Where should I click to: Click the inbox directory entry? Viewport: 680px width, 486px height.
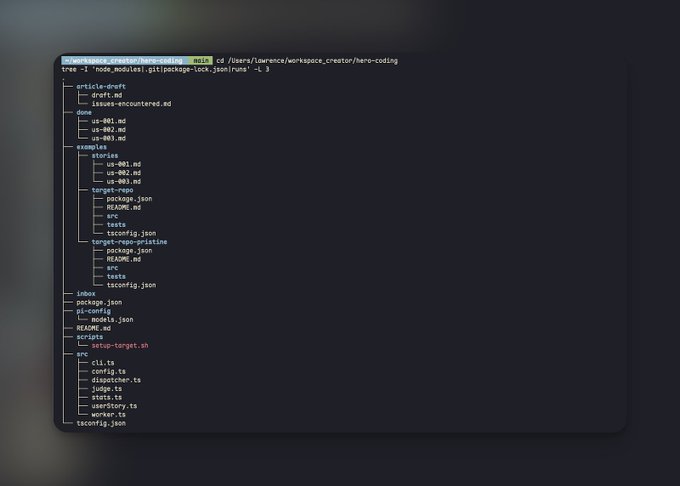click(x=86, y=294)
